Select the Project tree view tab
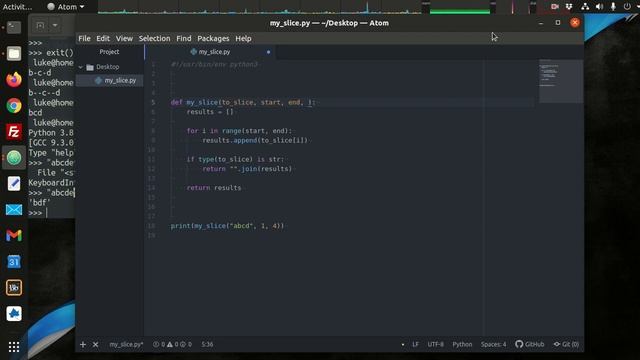The image size is (640, 360). [x=109, y=52]
